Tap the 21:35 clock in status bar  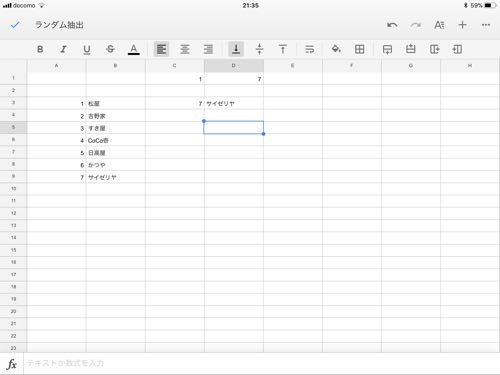(x=250, y=5)
